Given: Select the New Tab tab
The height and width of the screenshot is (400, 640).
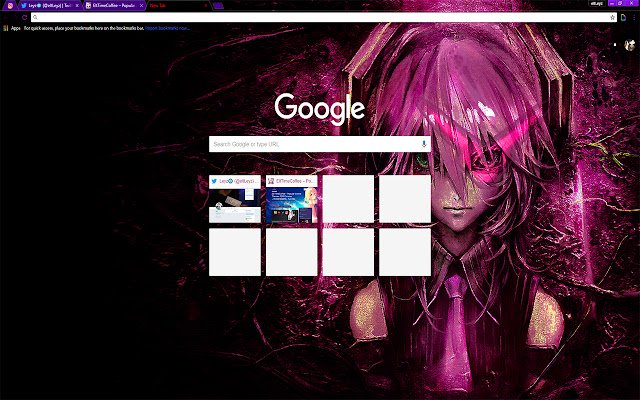Looking at the screenshot, I should point(179,6).
